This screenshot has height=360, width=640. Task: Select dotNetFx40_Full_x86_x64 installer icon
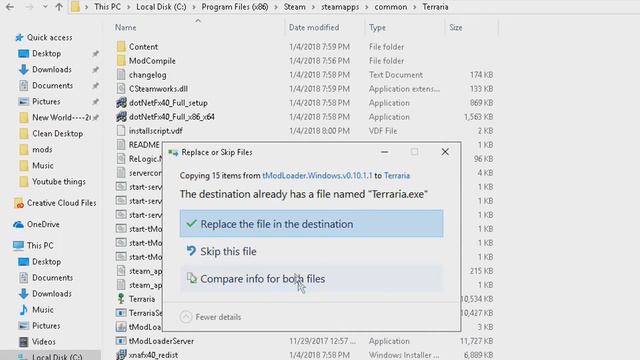click(121, 117)
